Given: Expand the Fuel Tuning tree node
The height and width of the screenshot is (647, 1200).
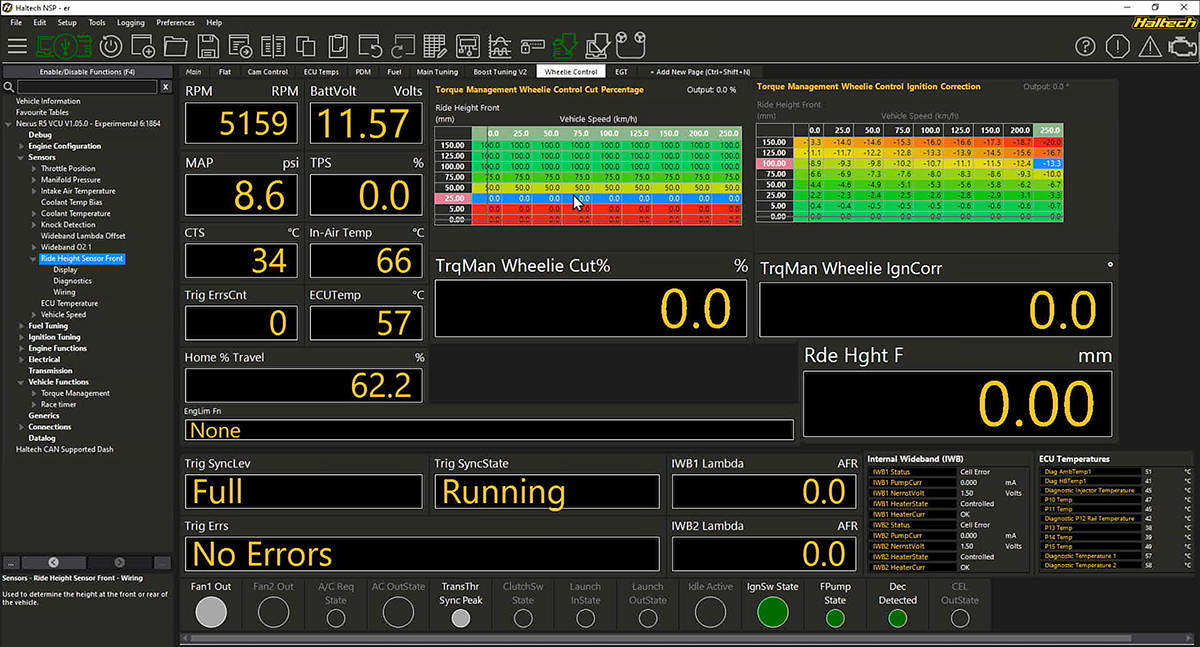Looking at the screenshot, I should tap(23, 326).
